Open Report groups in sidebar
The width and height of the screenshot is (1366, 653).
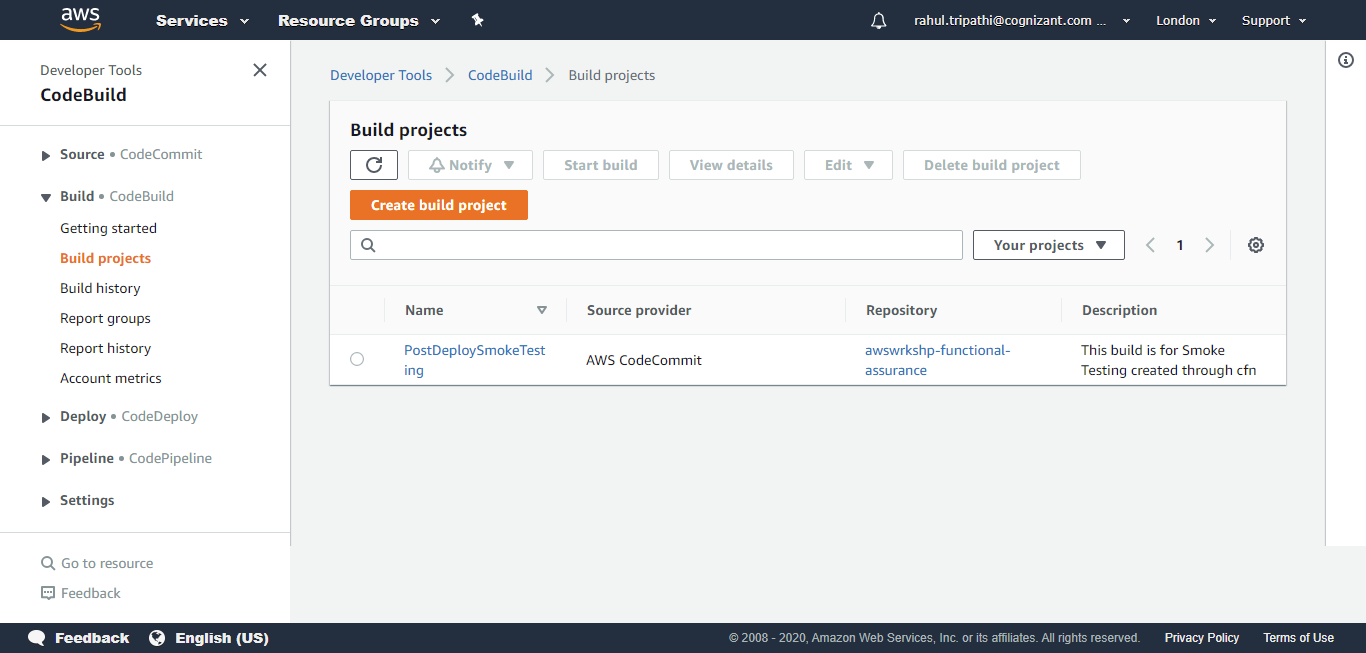coord(105,318)
